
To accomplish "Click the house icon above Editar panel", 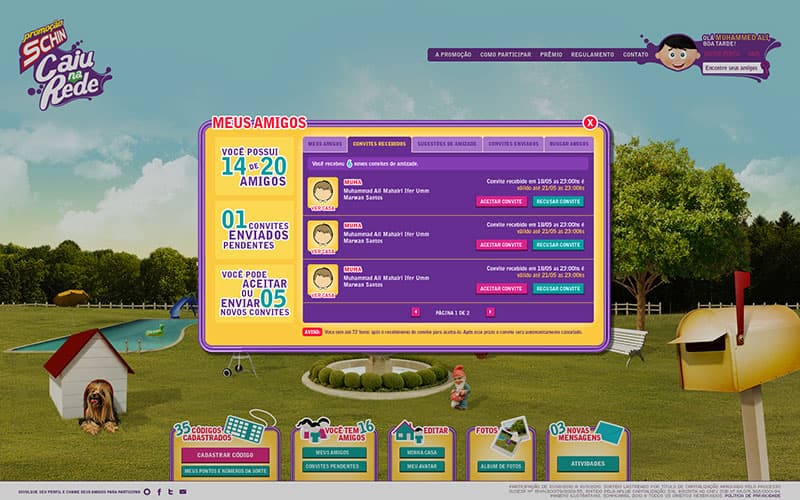I will coord(406,431).
